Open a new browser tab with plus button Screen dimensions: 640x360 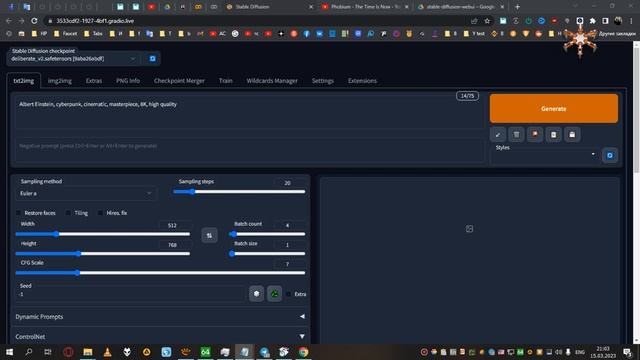[x=517, y=7]
